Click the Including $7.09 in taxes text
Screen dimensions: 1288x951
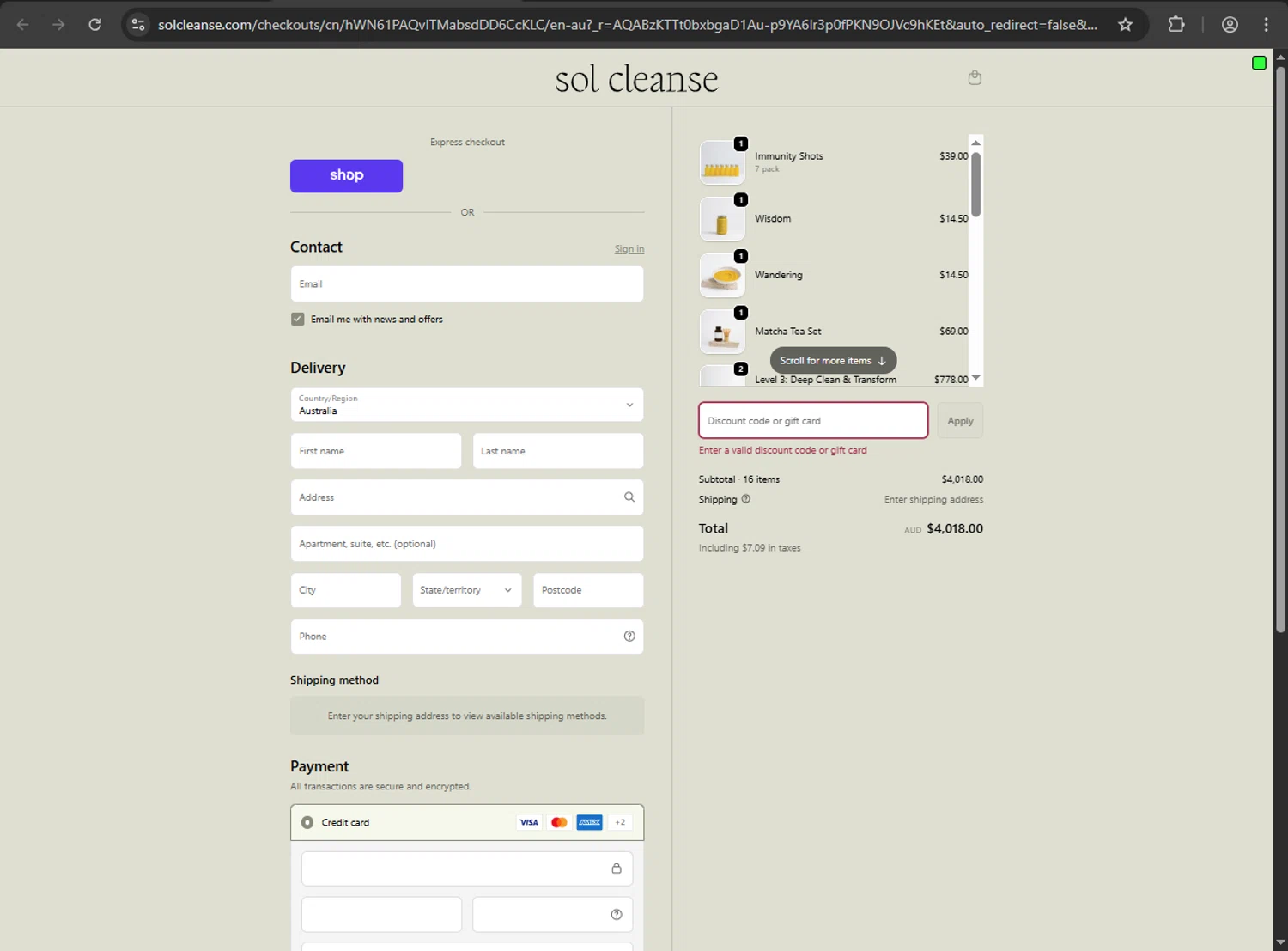coord(750,548)
